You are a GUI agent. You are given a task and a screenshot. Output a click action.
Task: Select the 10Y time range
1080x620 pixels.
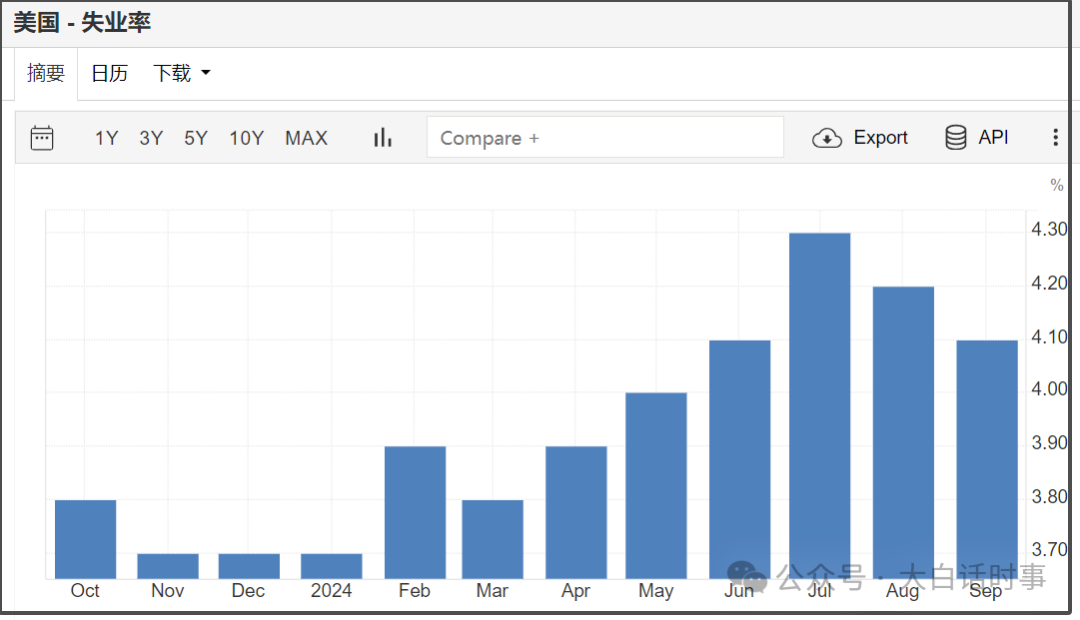[247, 138]
